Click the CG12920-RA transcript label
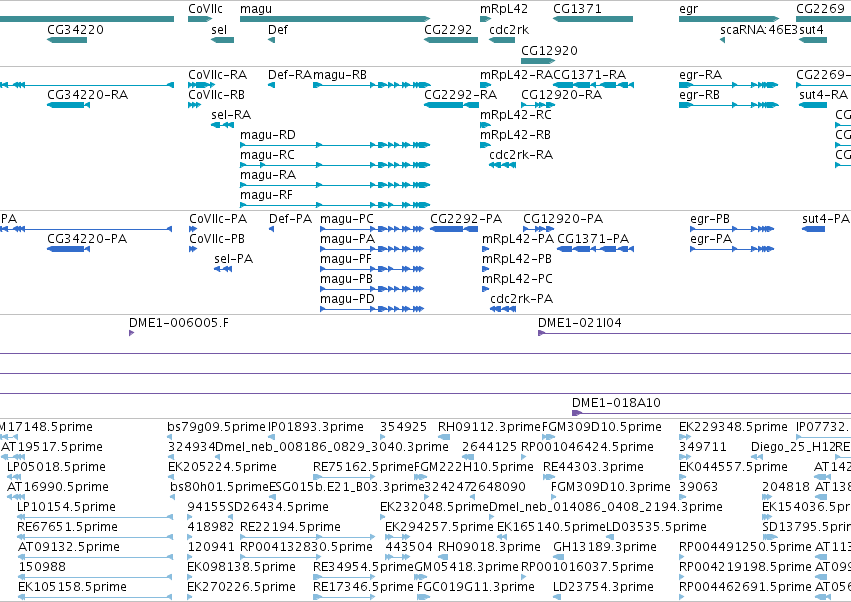This screenshot has height=602, width=851. 561,94
